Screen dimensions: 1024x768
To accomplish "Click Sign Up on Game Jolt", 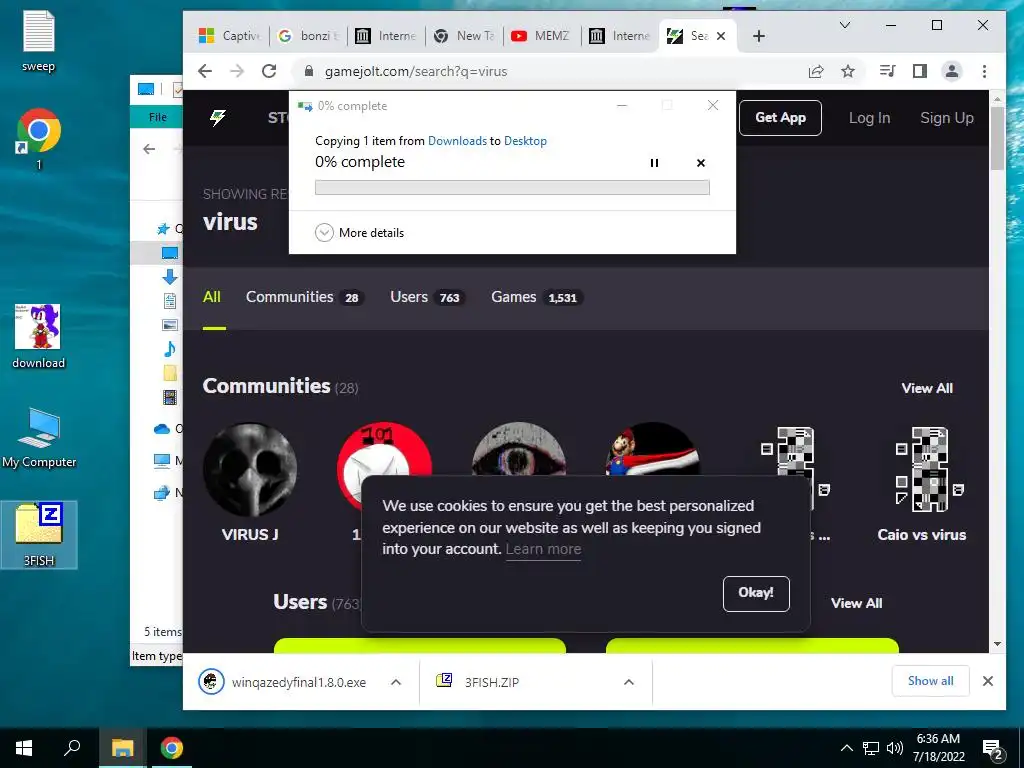I will click(946, 118).
